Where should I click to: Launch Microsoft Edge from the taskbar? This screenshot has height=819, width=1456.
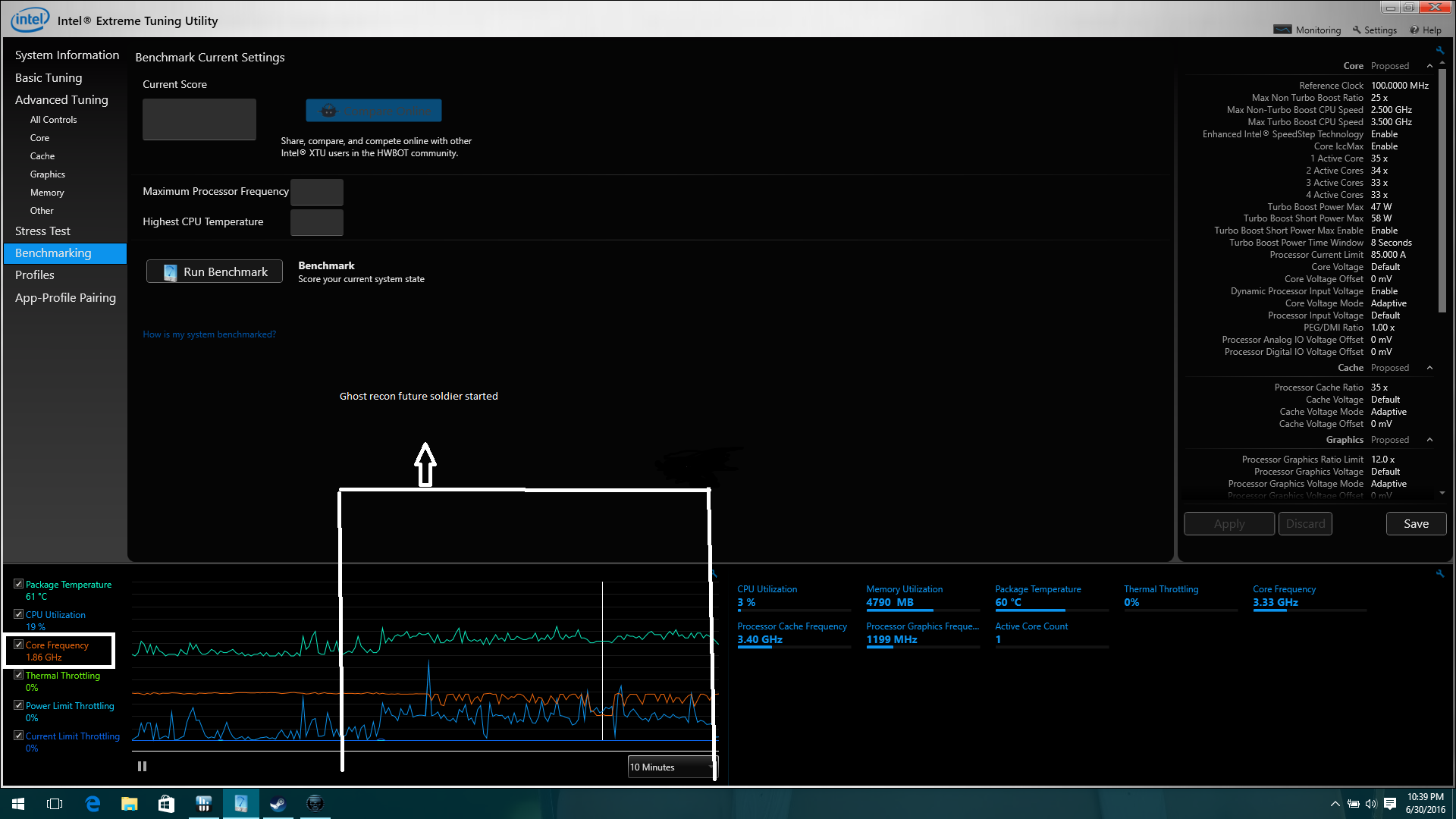[x=93, y=804]
